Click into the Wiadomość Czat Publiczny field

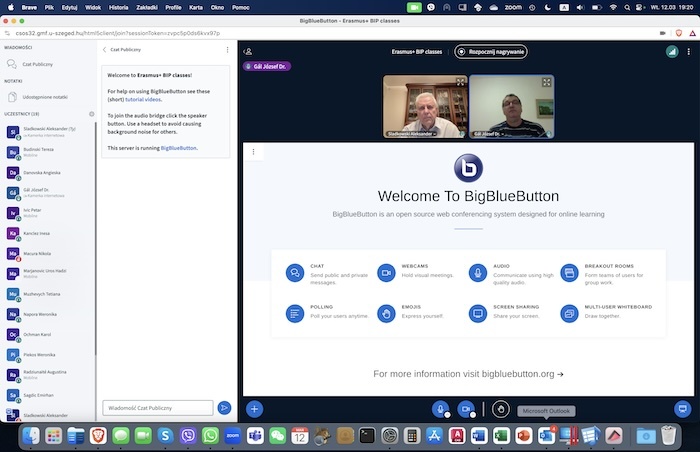(158, 408)
